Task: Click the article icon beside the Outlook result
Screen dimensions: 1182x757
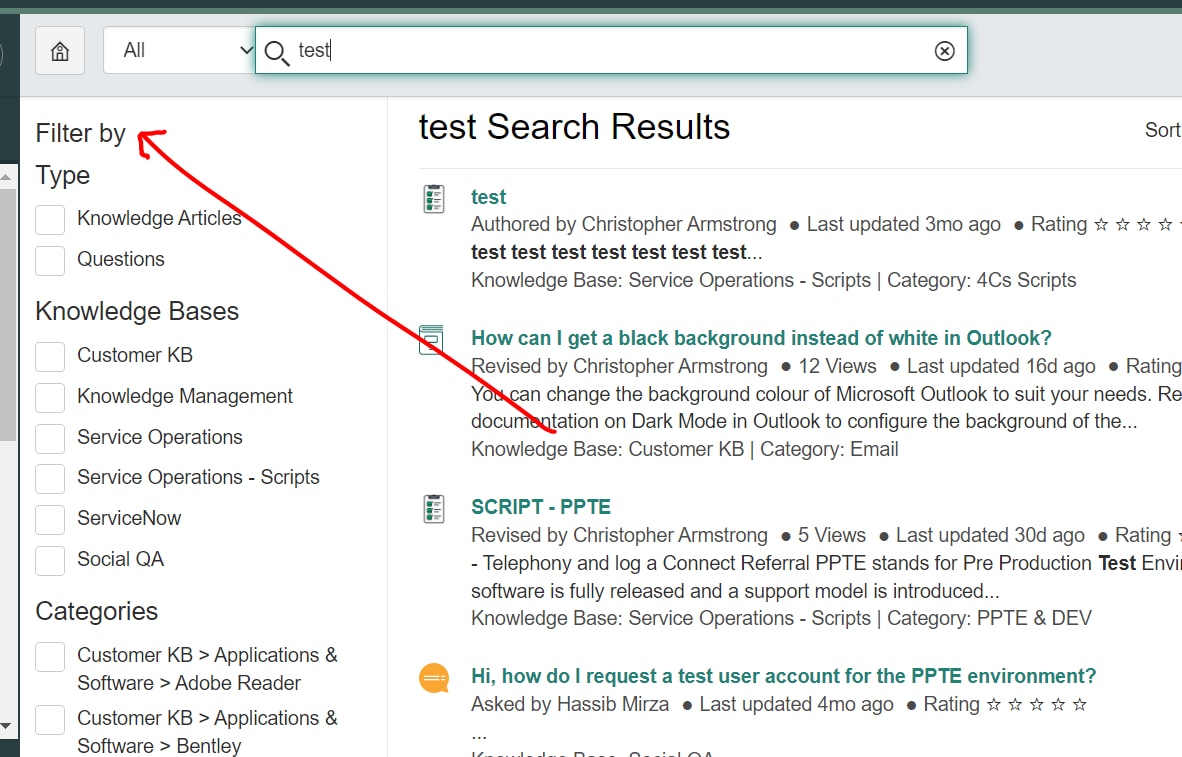Action: pos(431,340)
